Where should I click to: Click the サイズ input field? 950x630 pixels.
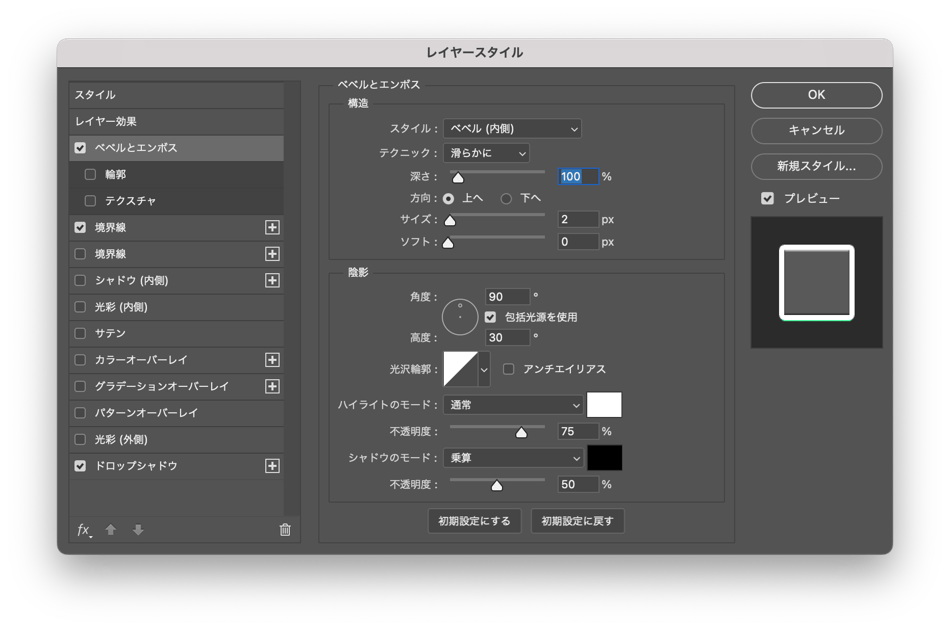578,219
